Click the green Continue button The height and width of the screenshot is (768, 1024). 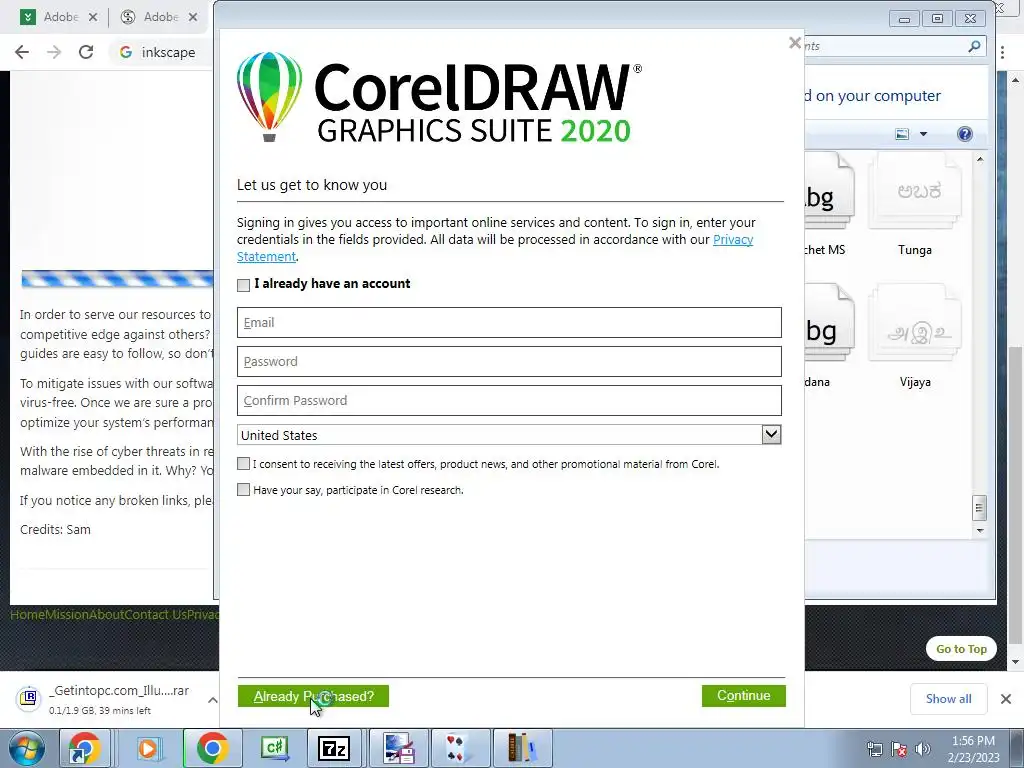point(743,696)
